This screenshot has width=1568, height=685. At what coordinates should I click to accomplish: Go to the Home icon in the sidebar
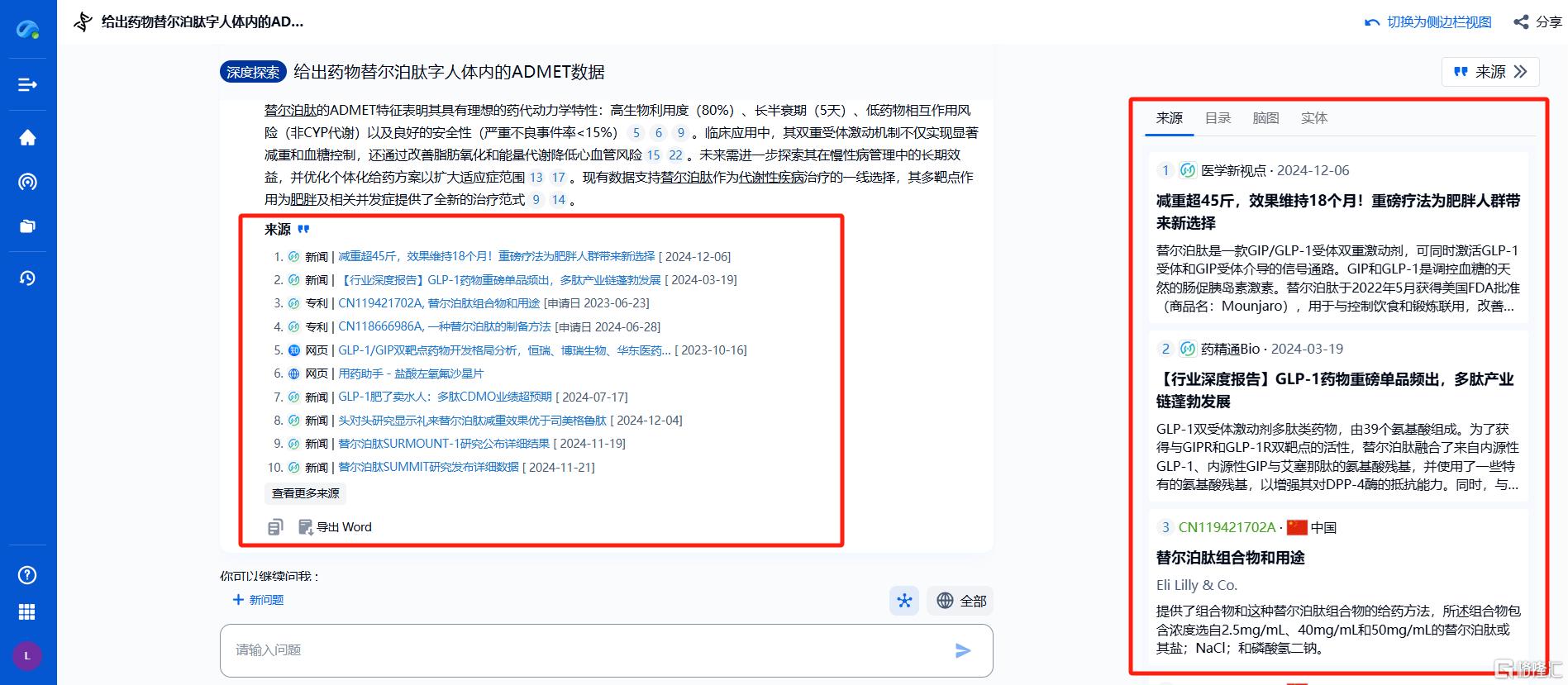click(x=27, y=137)
